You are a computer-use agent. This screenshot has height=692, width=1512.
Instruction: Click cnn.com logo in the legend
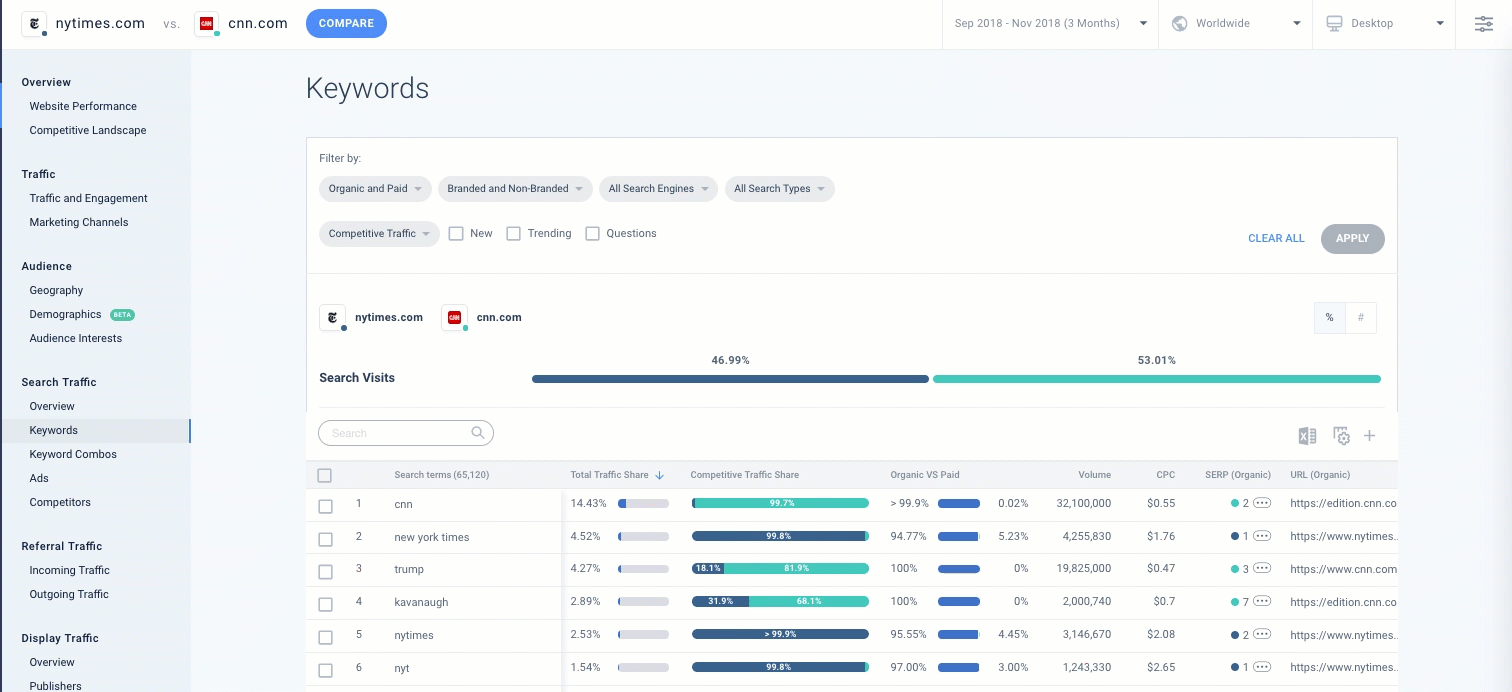point(454,318)
